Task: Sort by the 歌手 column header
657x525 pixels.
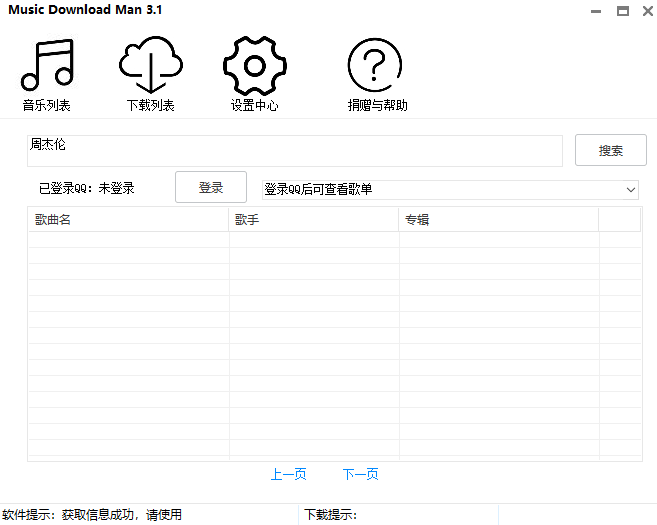Action: [313, 220]
